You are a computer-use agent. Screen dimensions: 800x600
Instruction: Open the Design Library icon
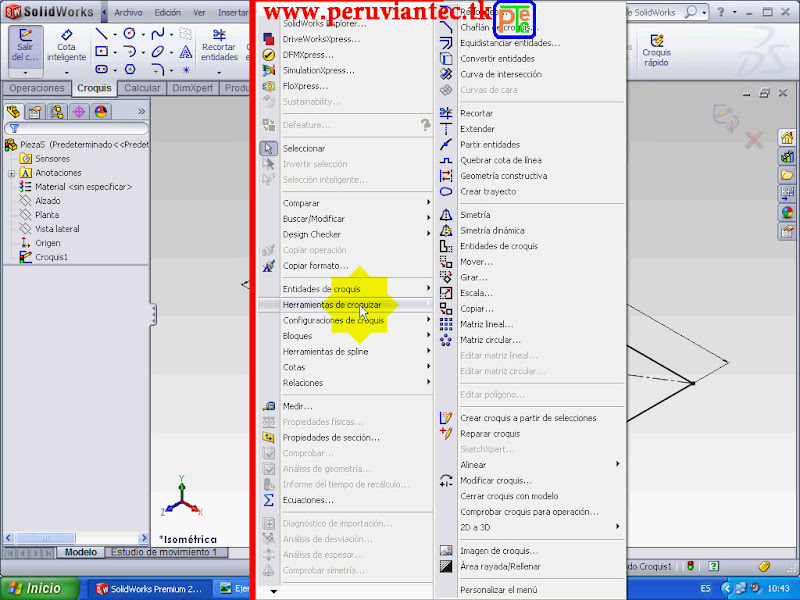pos(787,156)
